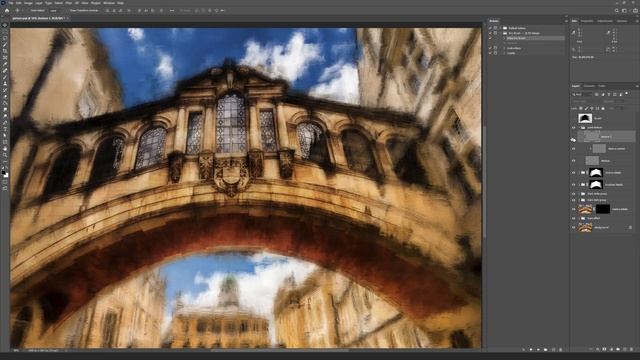Viewport: 640px width, 360px height.
Task: Open the Help menu
Action: 120,3
